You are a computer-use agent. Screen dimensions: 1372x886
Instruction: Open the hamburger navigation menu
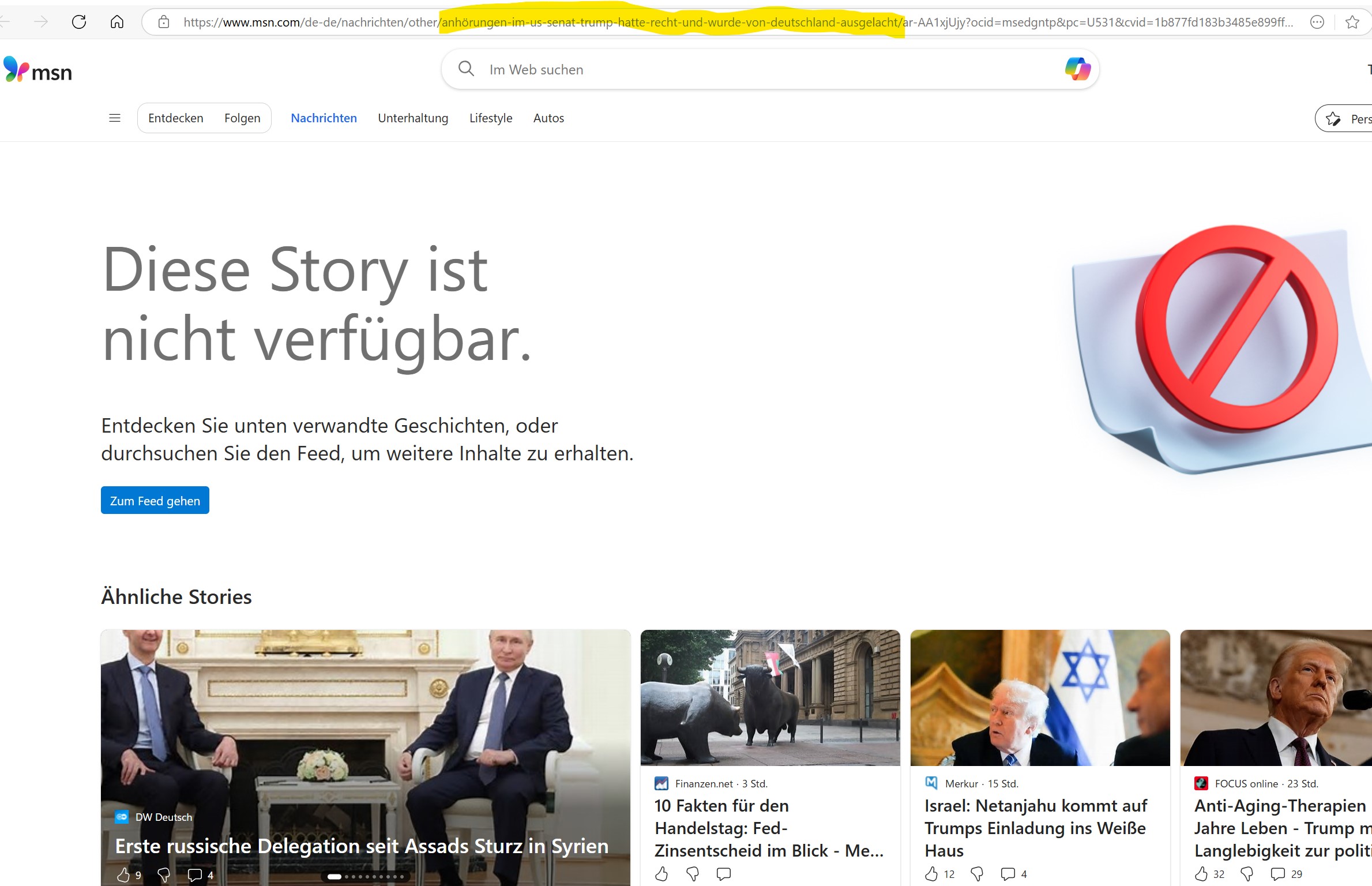click(x=115, y=118)
